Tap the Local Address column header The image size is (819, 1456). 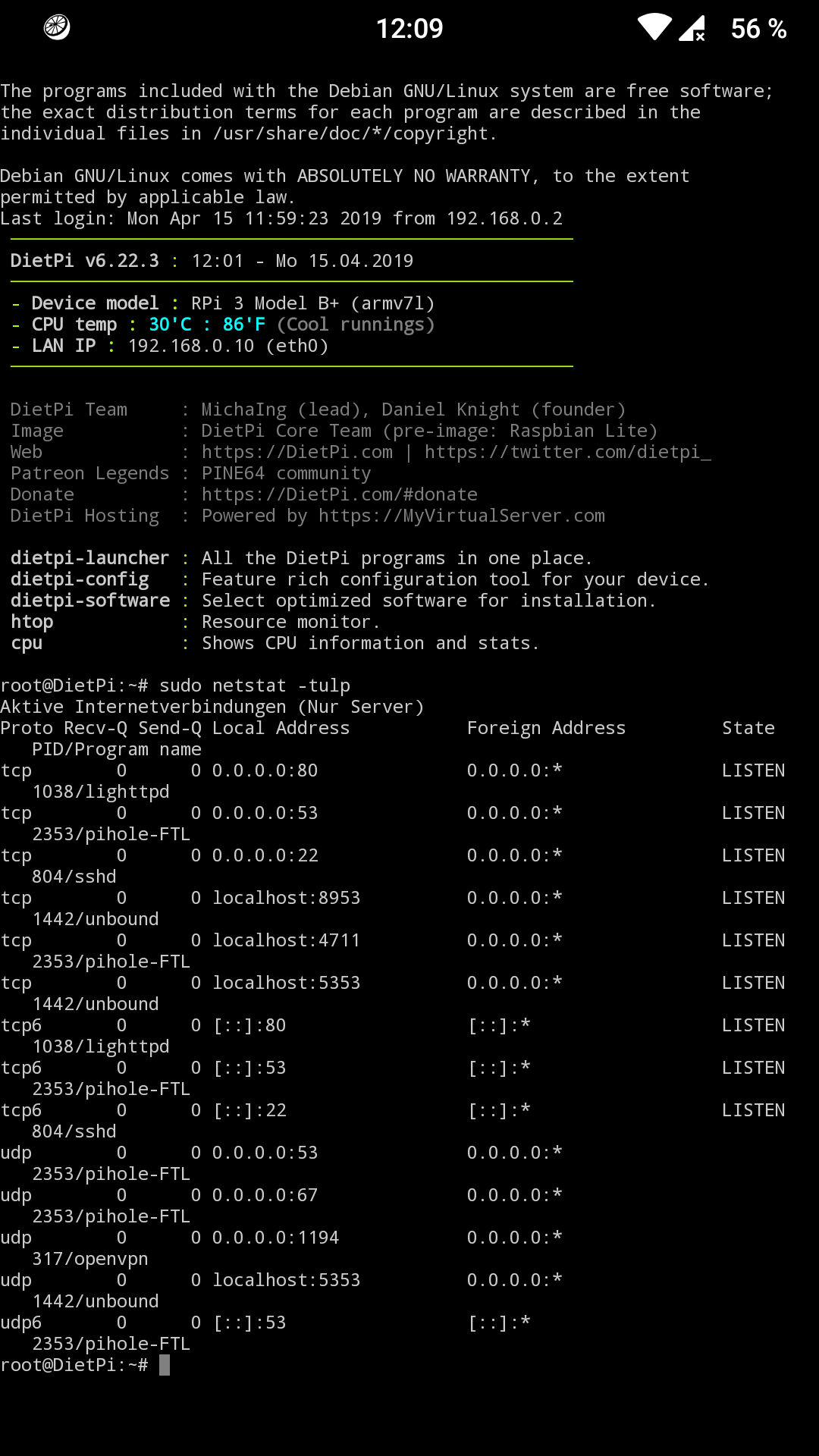click(x=281, y=728)
